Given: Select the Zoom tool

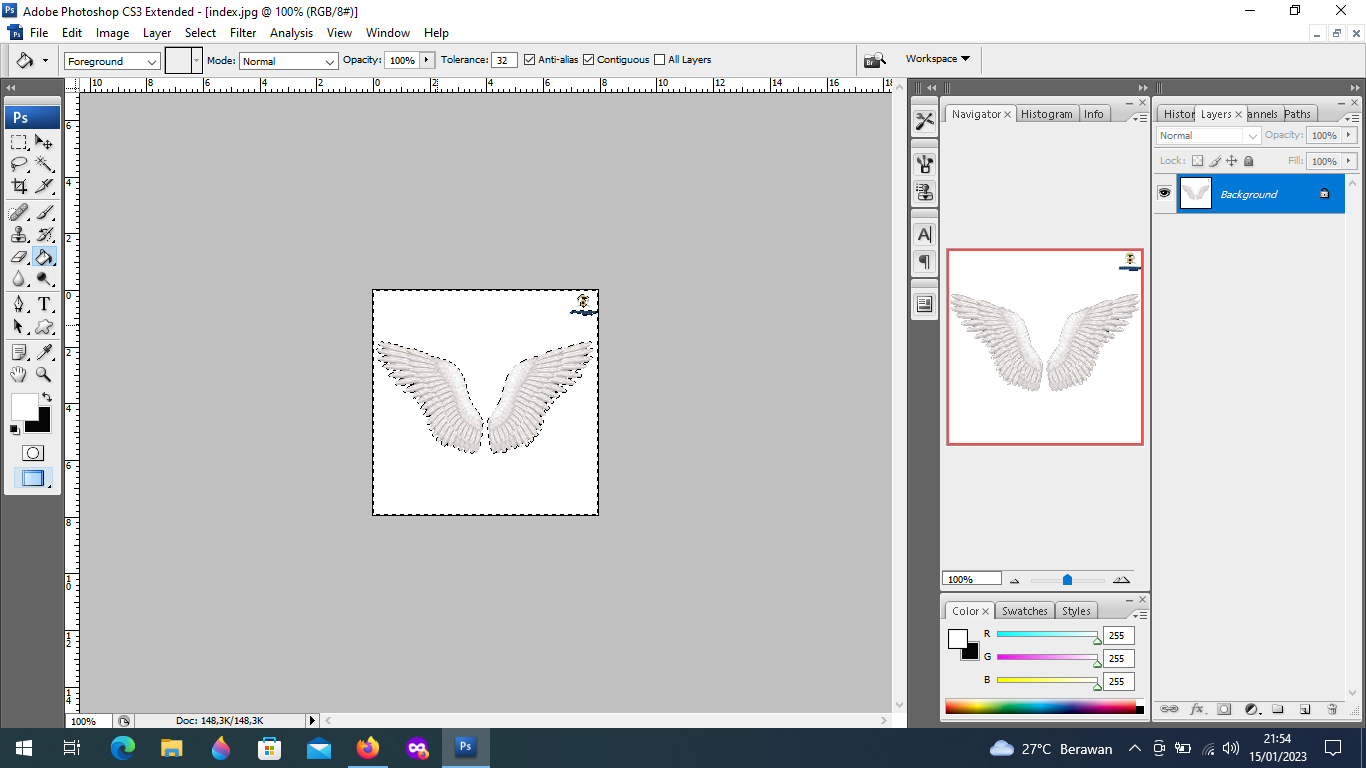Looking at the screenshot, I should (44, 374).
